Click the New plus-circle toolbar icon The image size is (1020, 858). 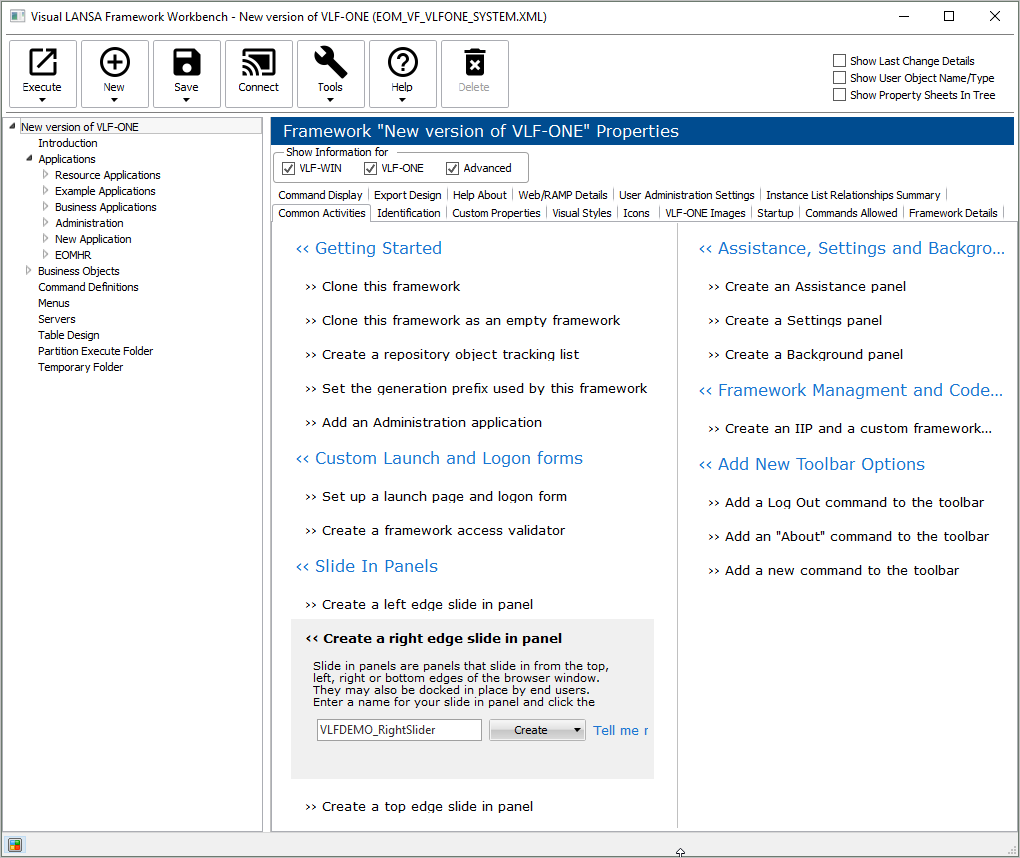[114, 62]
